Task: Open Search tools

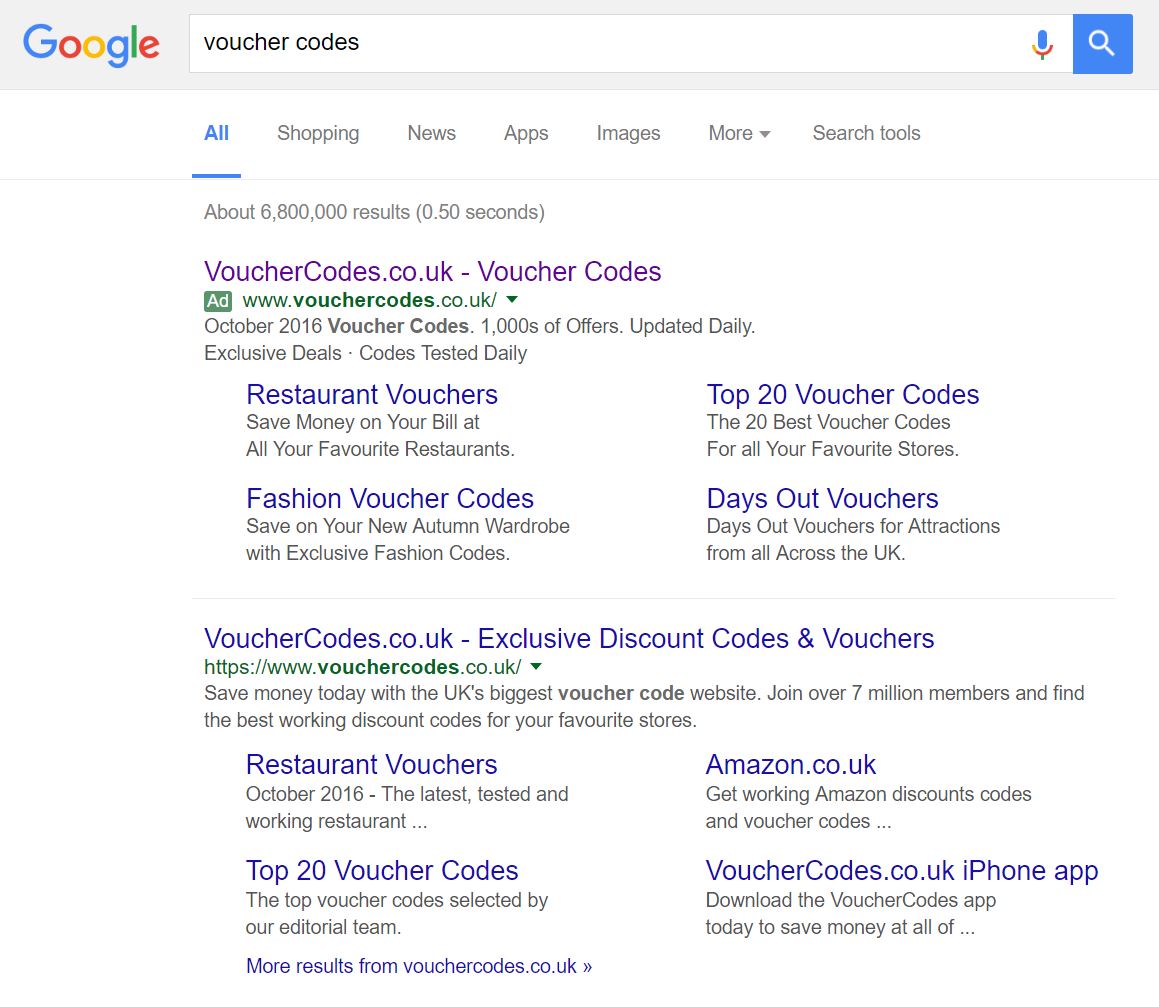Action: (866, 133)
